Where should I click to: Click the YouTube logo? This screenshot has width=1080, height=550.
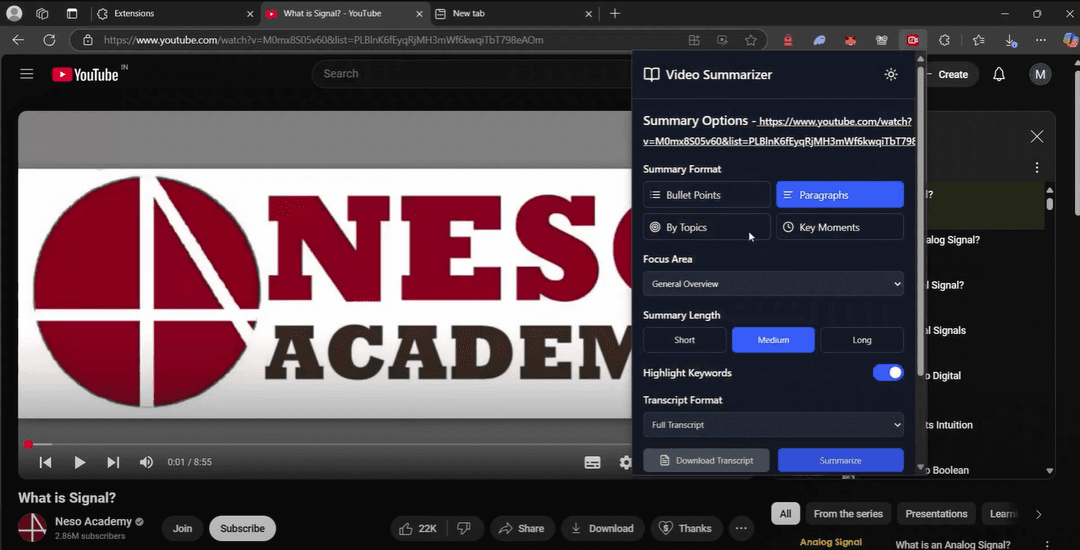coord(85,74)
